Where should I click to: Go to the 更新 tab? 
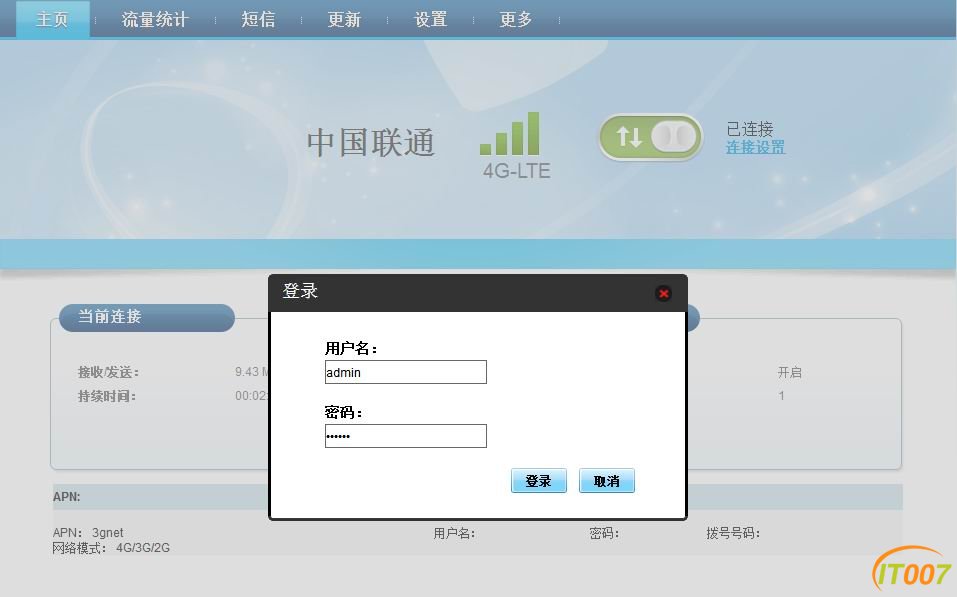coord(344,20)
